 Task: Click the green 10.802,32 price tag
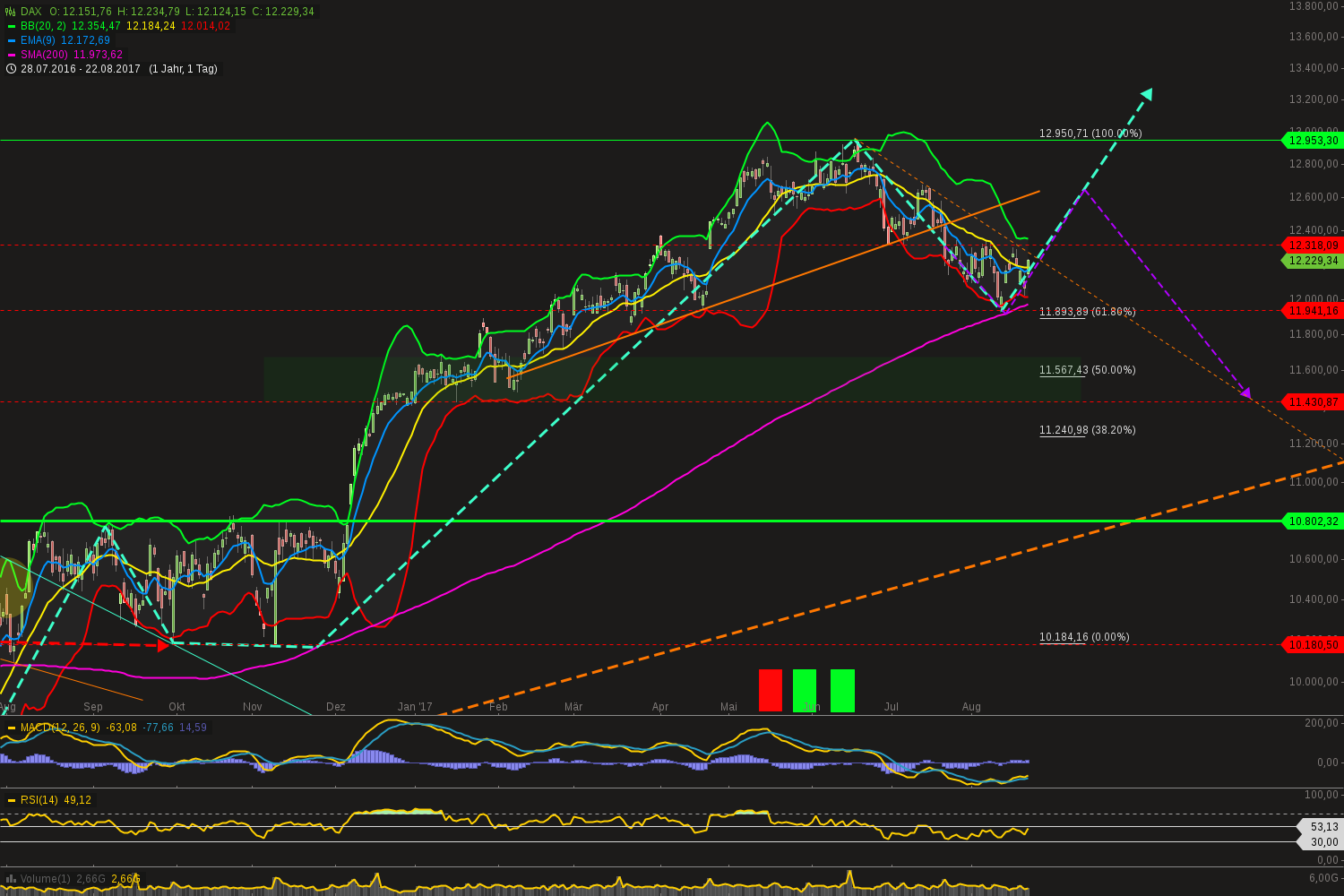(x=1313, y=521)
